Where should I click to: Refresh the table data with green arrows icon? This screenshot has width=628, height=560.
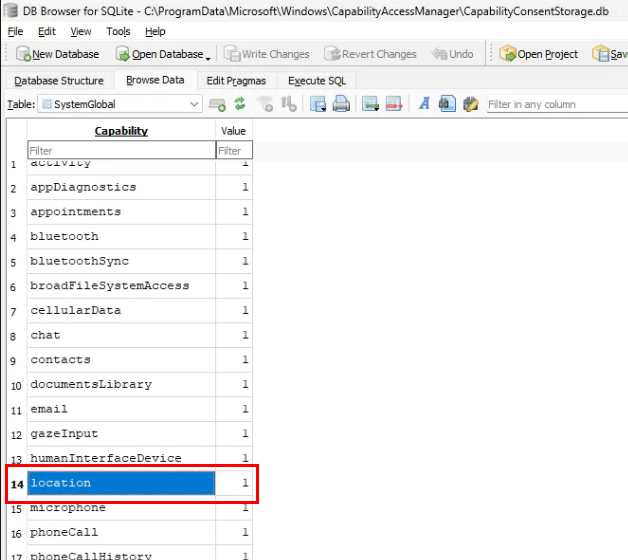(x=240, y=104)
